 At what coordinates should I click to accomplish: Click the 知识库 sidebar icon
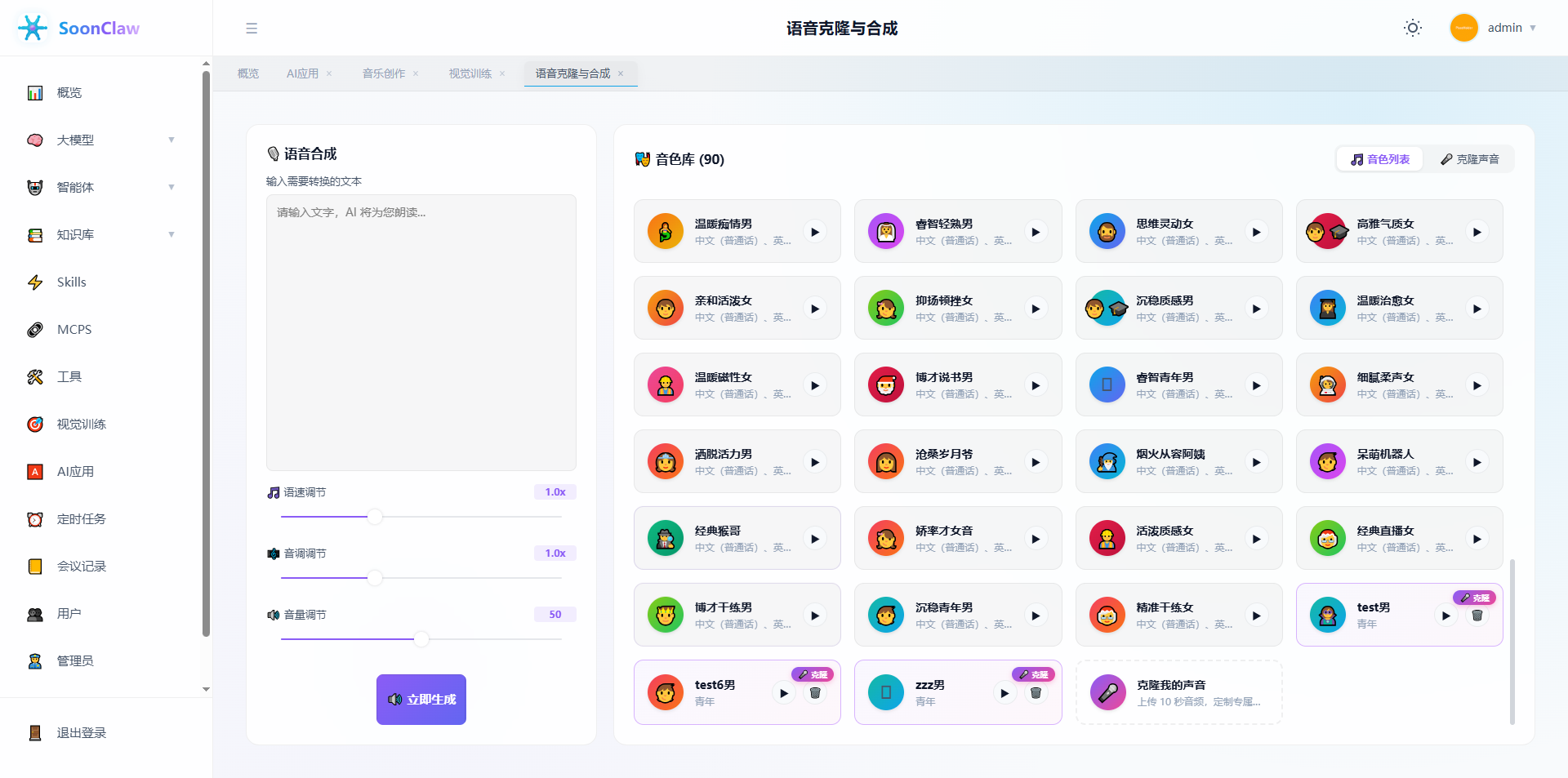tap(35, 235)
